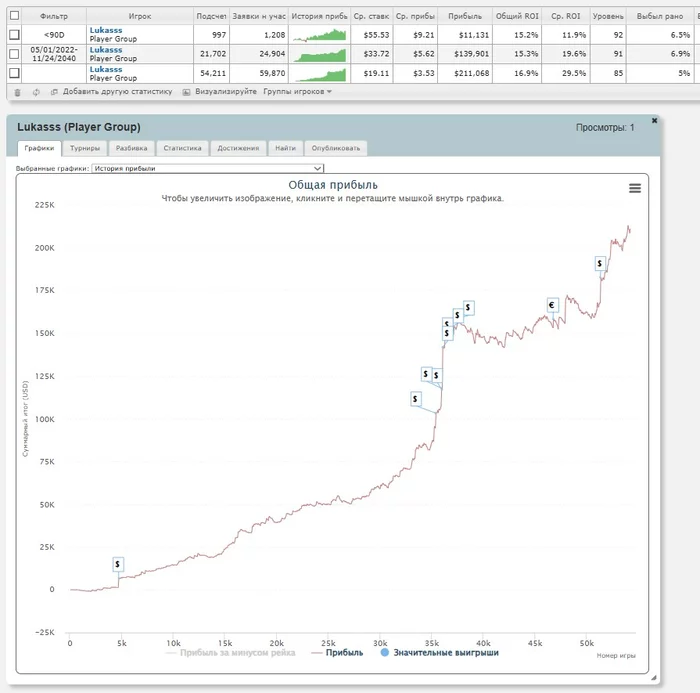The image size is (700, 693).
Task: Sort by 'Уровень' column header
Action: pyautogui.click(x=608, y=16)
